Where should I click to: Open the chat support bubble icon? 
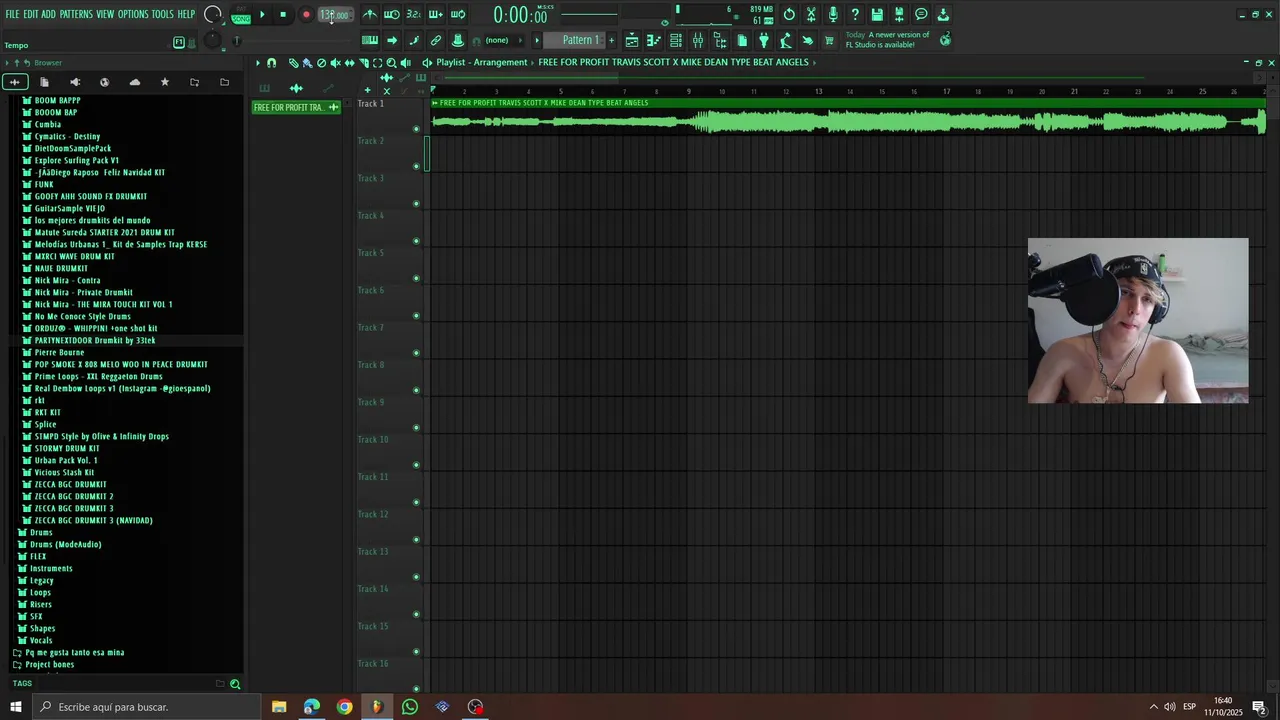click(921, 14)
